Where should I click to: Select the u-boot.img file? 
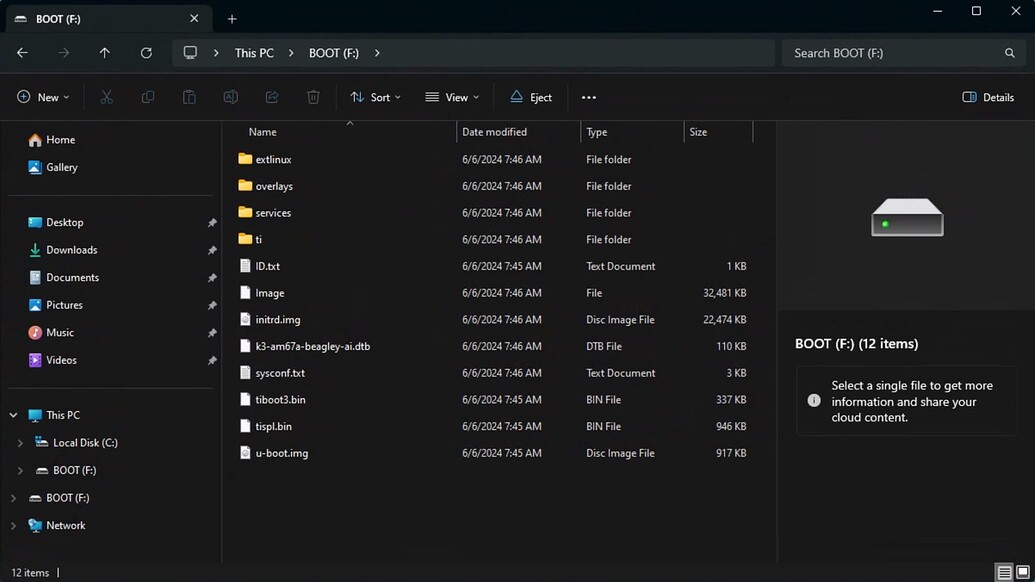(x=281, y=453)
